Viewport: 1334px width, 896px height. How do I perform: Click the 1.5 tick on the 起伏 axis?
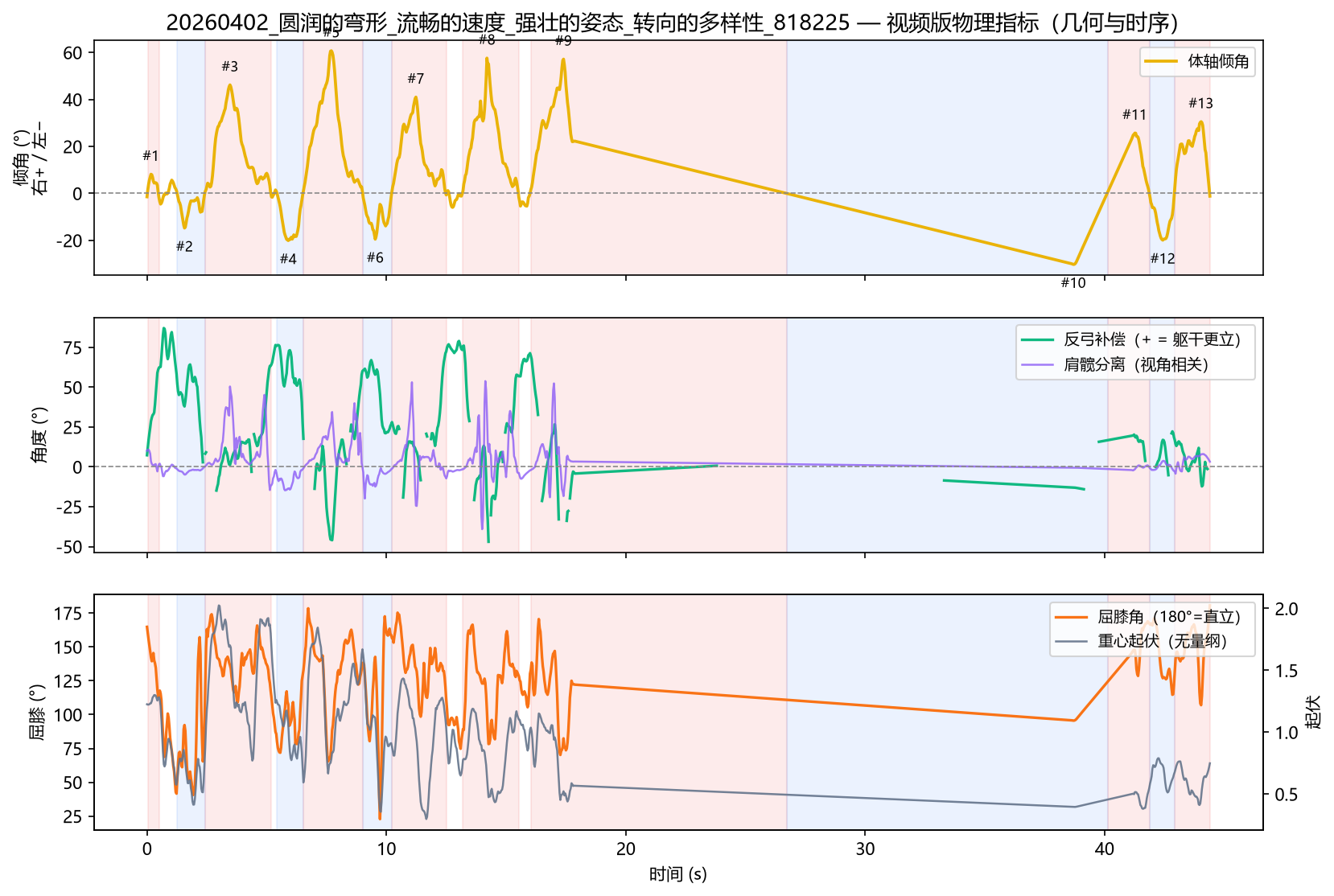(x=1287, y=671)
